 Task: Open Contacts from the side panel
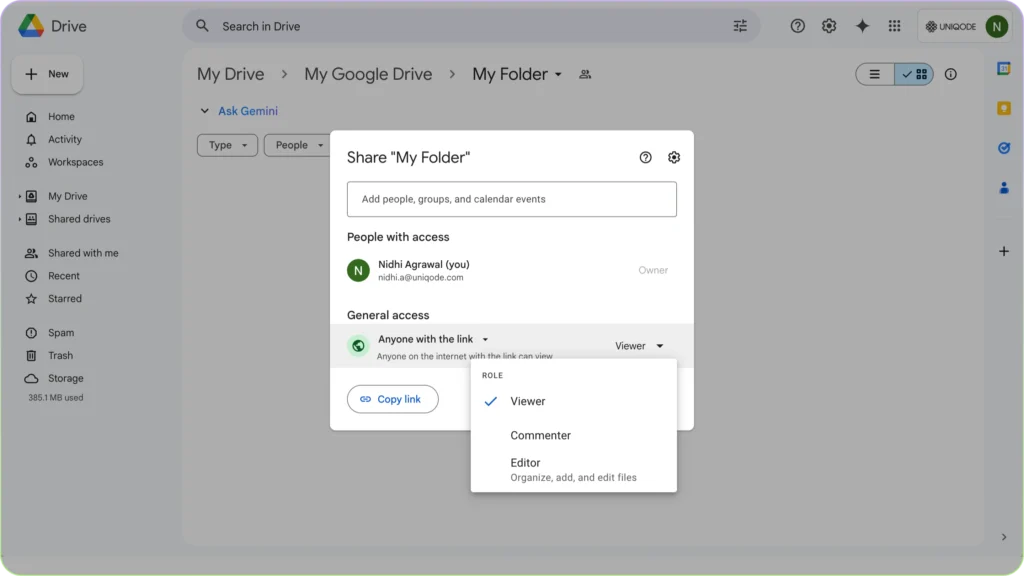[x=1004, y=187]
